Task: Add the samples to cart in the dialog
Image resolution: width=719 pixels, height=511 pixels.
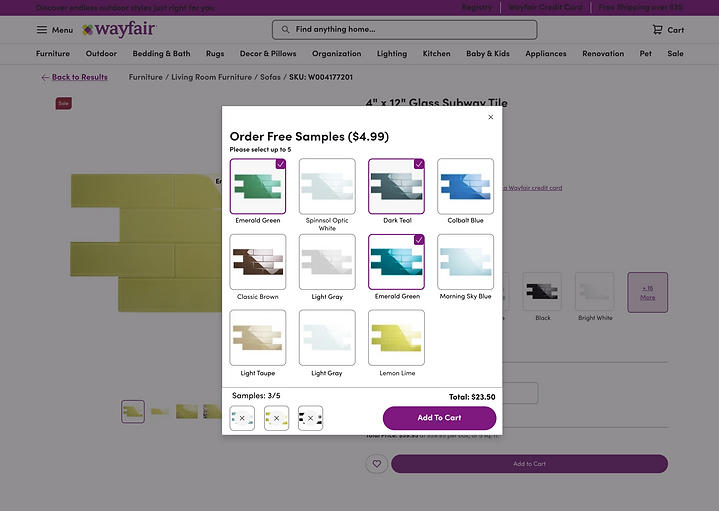Action: pos(439,418)
